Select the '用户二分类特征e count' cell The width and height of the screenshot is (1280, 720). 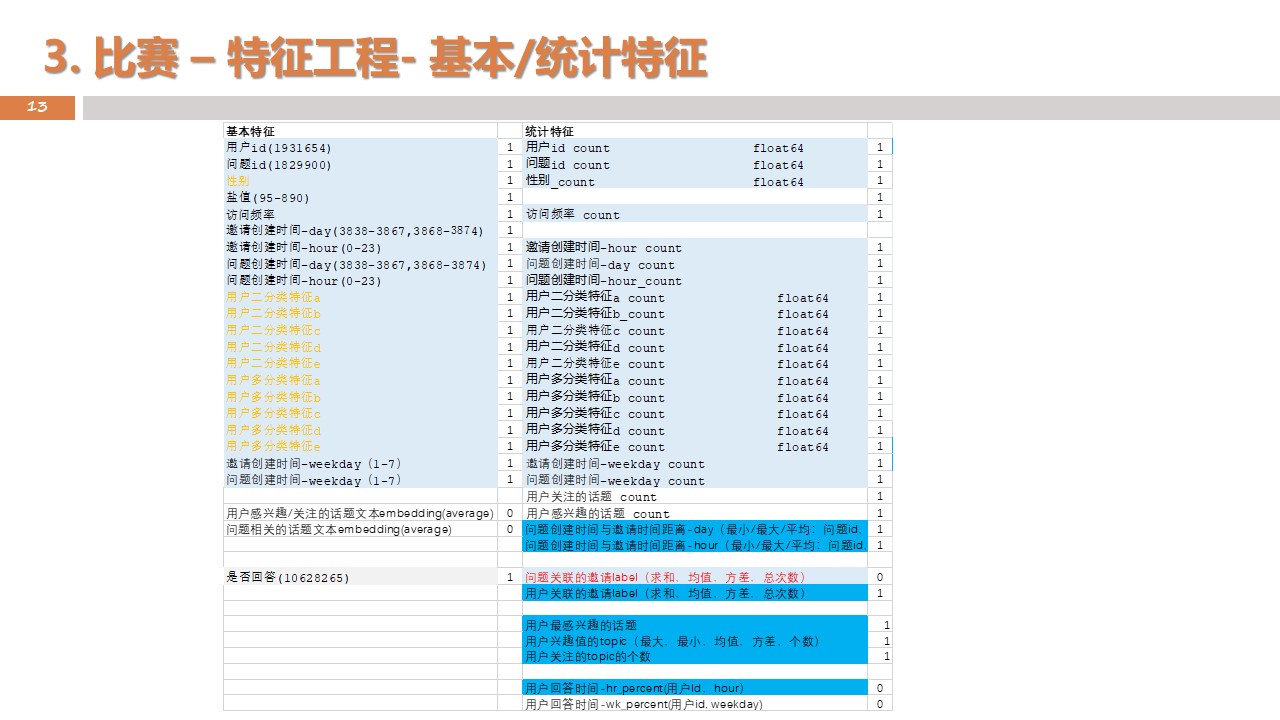click(x=695, y=363)
